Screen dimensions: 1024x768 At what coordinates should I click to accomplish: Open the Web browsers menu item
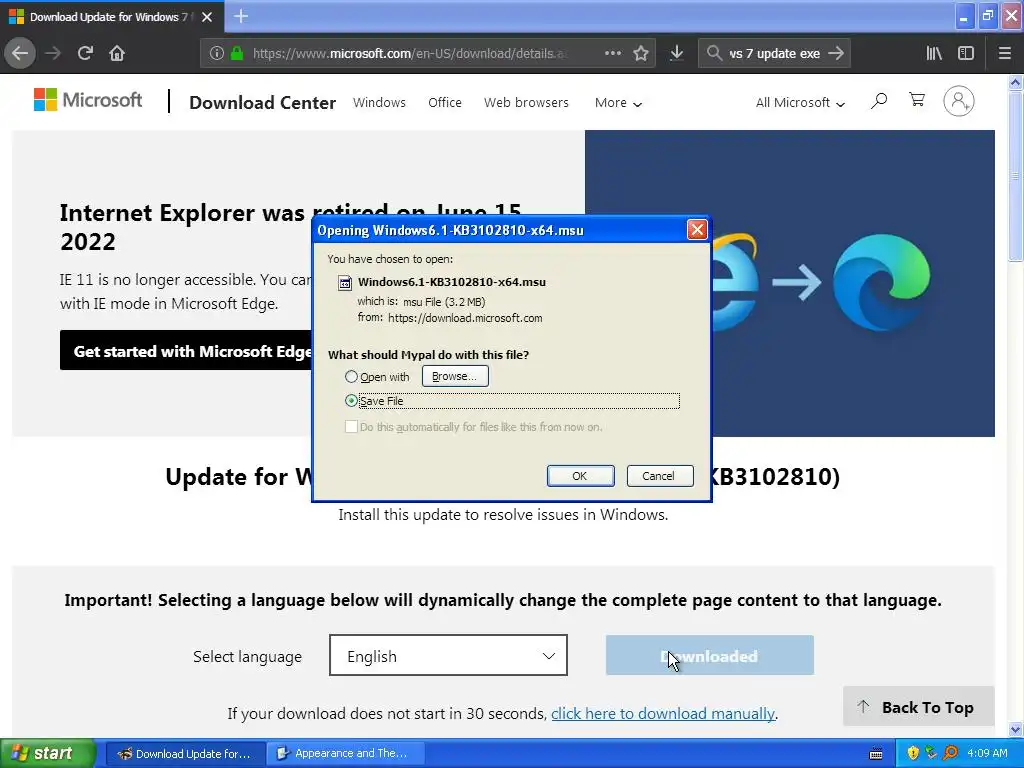coord(526,103)
